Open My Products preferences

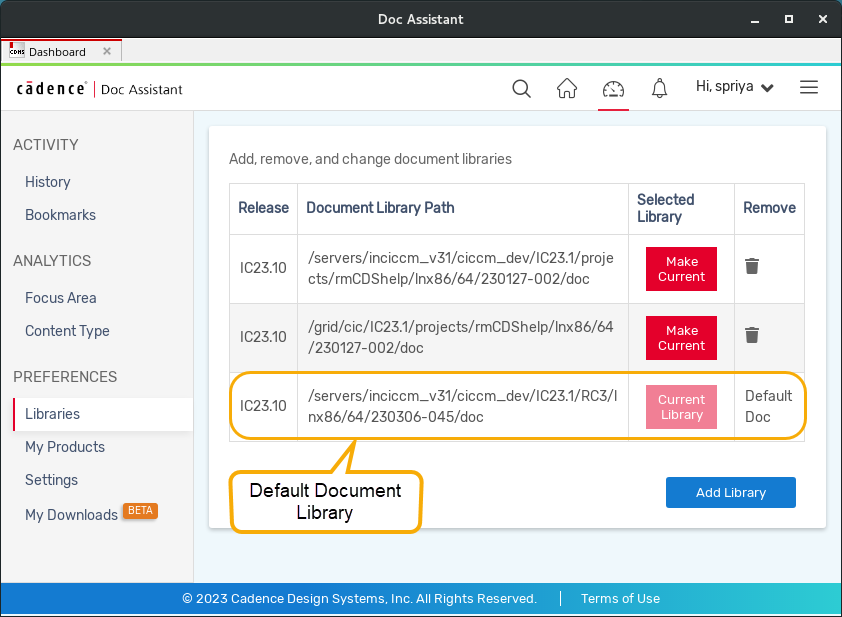click(x=65, y=447)
